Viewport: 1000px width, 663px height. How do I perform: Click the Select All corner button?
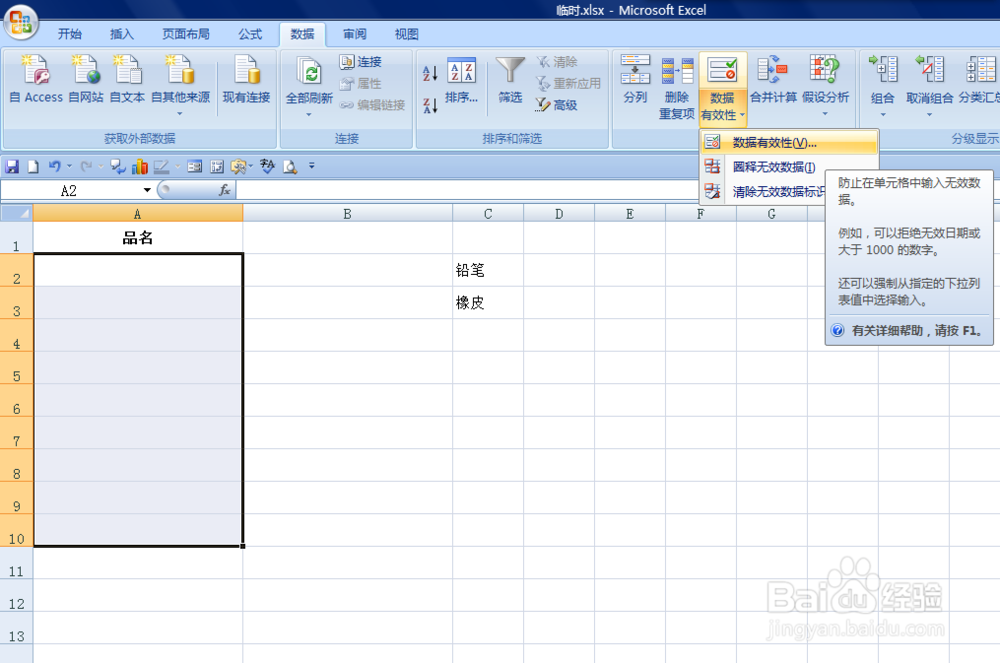click(17, 213)
